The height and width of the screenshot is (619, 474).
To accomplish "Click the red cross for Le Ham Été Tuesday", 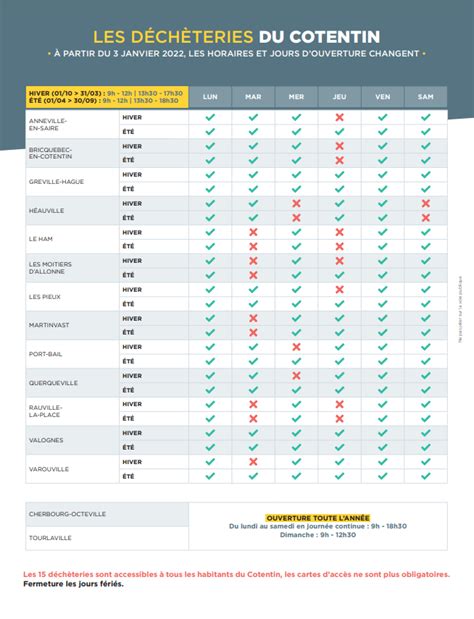I will point(253,246).
